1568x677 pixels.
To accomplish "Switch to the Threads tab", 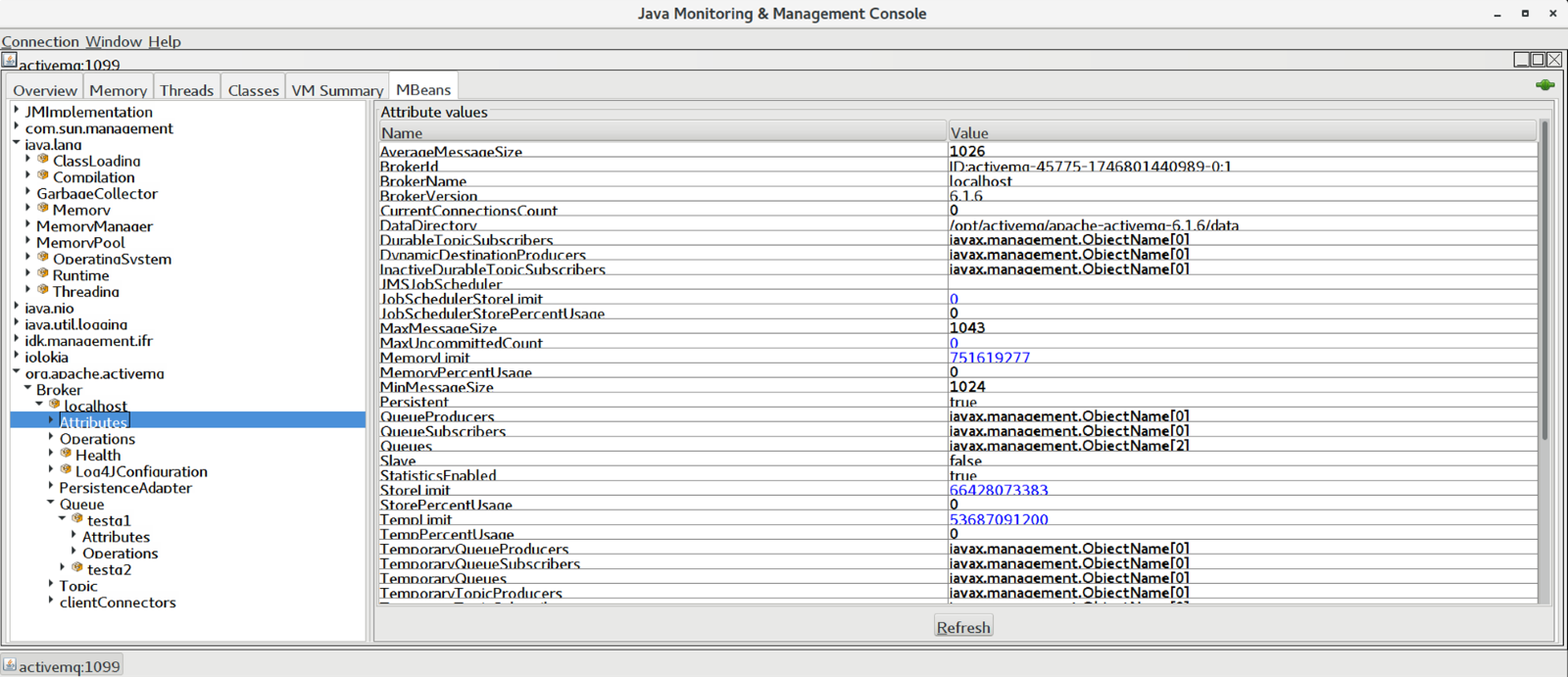I will pos(186,89).
